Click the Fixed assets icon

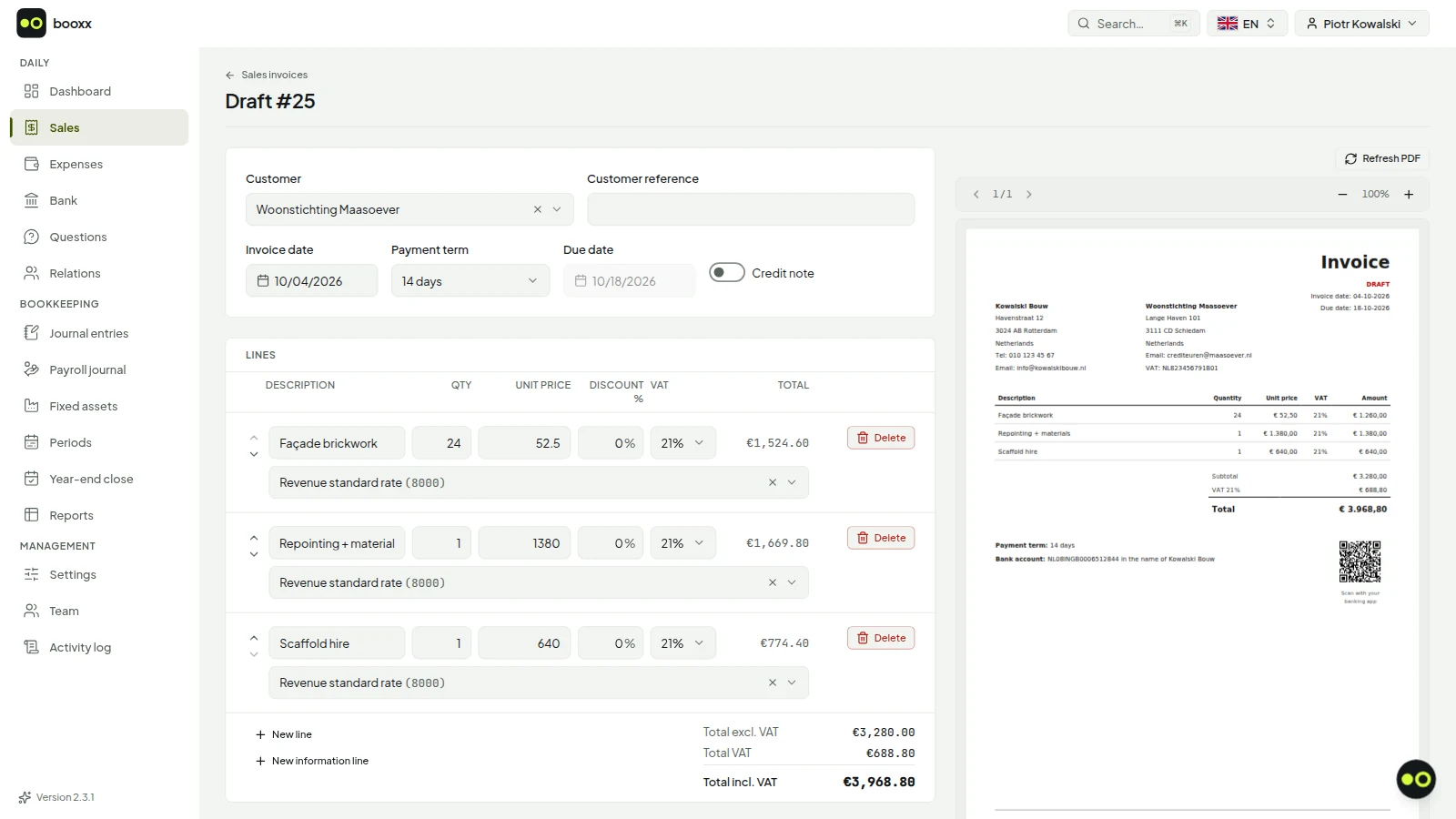tap(32, 406)
